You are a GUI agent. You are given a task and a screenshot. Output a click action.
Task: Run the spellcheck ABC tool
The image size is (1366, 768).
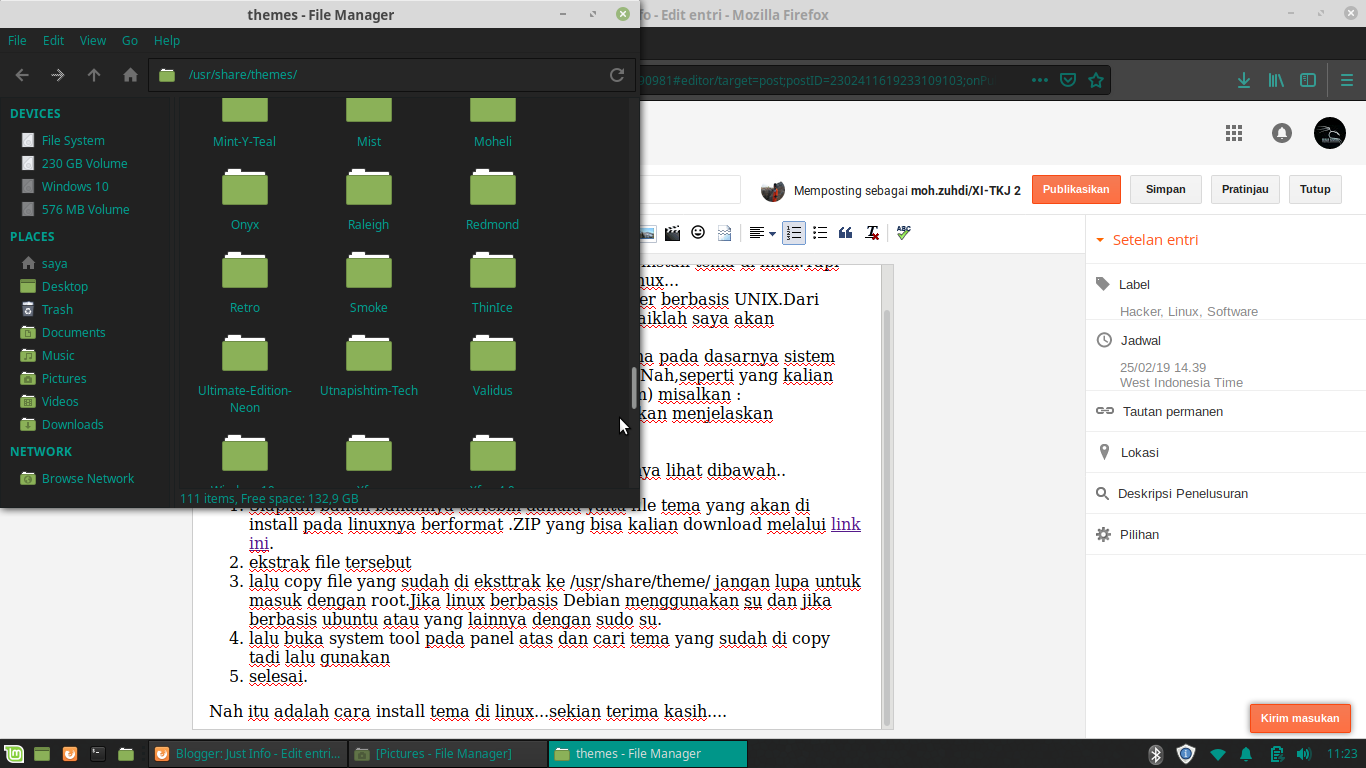902,233
